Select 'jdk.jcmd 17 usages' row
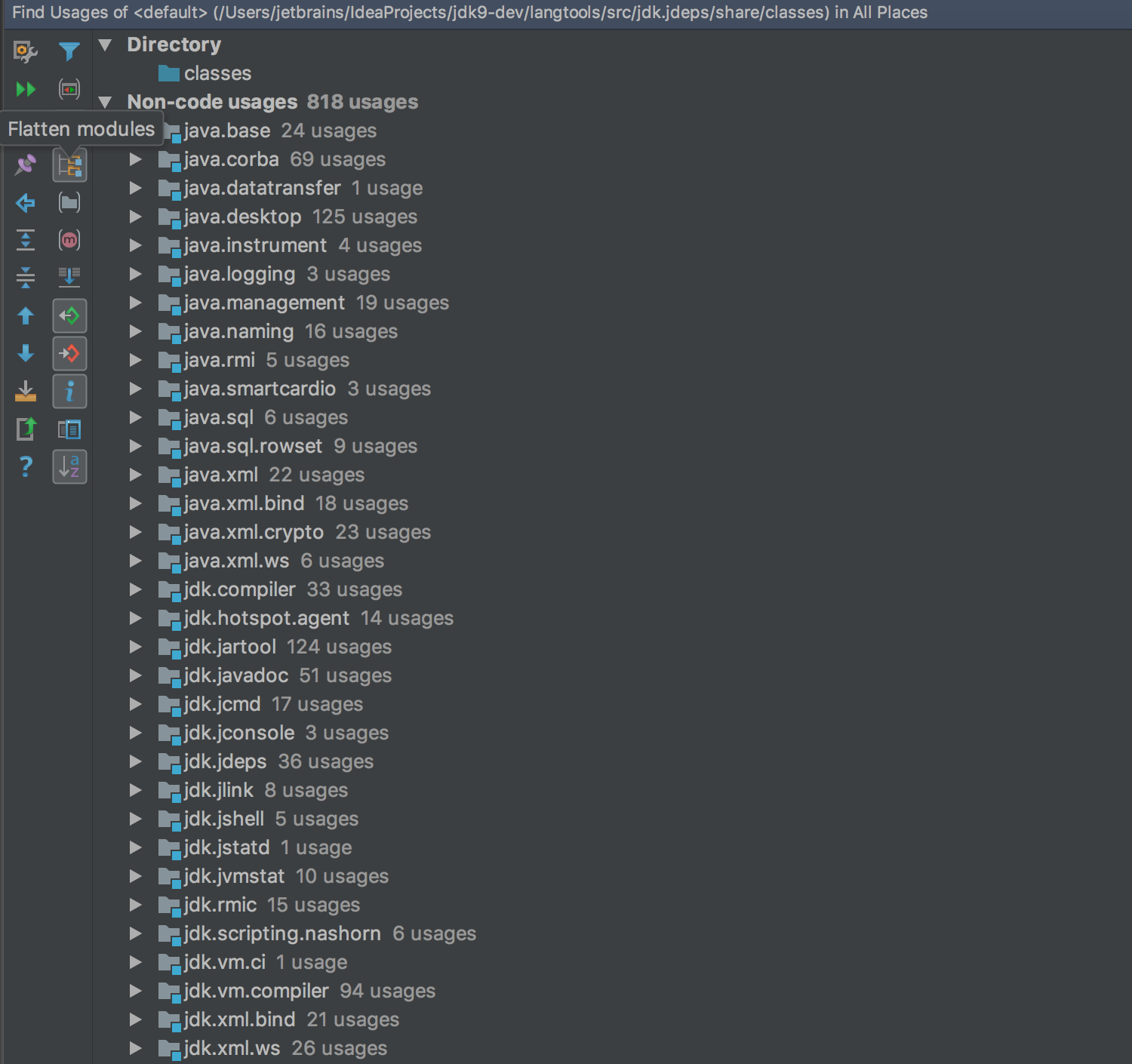The image size is (1132, 1064). pos(260,704)
